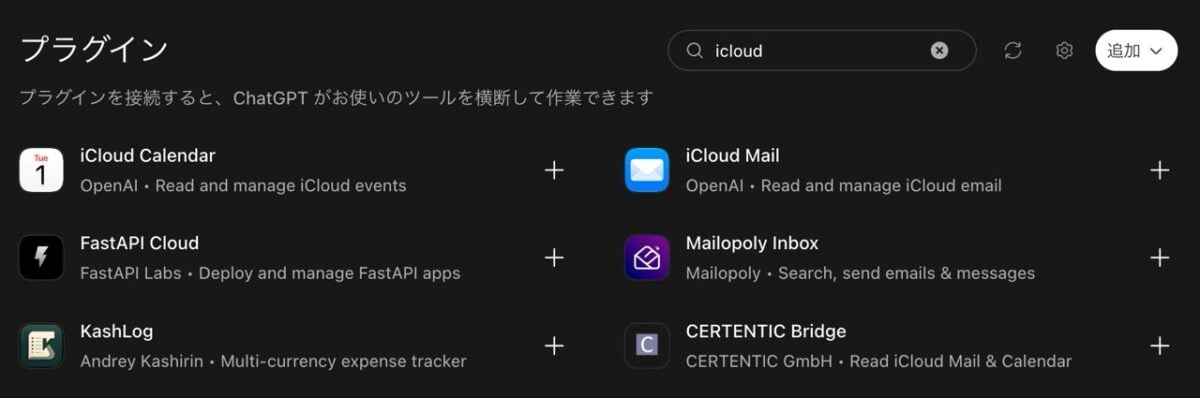The width and height of the screenshot is (1200, 398).
Task: Open the CERTENTIC Bridge C icon
Action: tap(647, 345)
